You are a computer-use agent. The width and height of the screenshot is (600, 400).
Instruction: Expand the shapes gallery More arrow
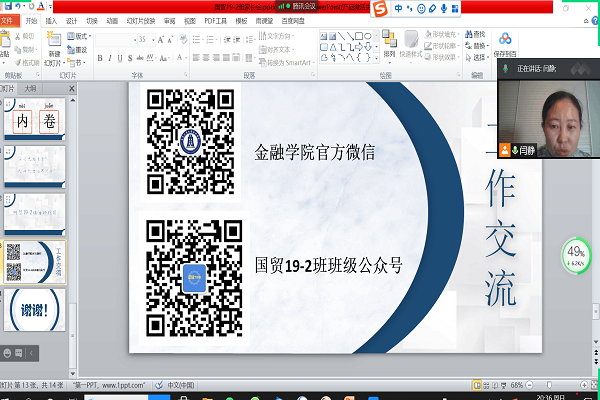pos(377,58)
